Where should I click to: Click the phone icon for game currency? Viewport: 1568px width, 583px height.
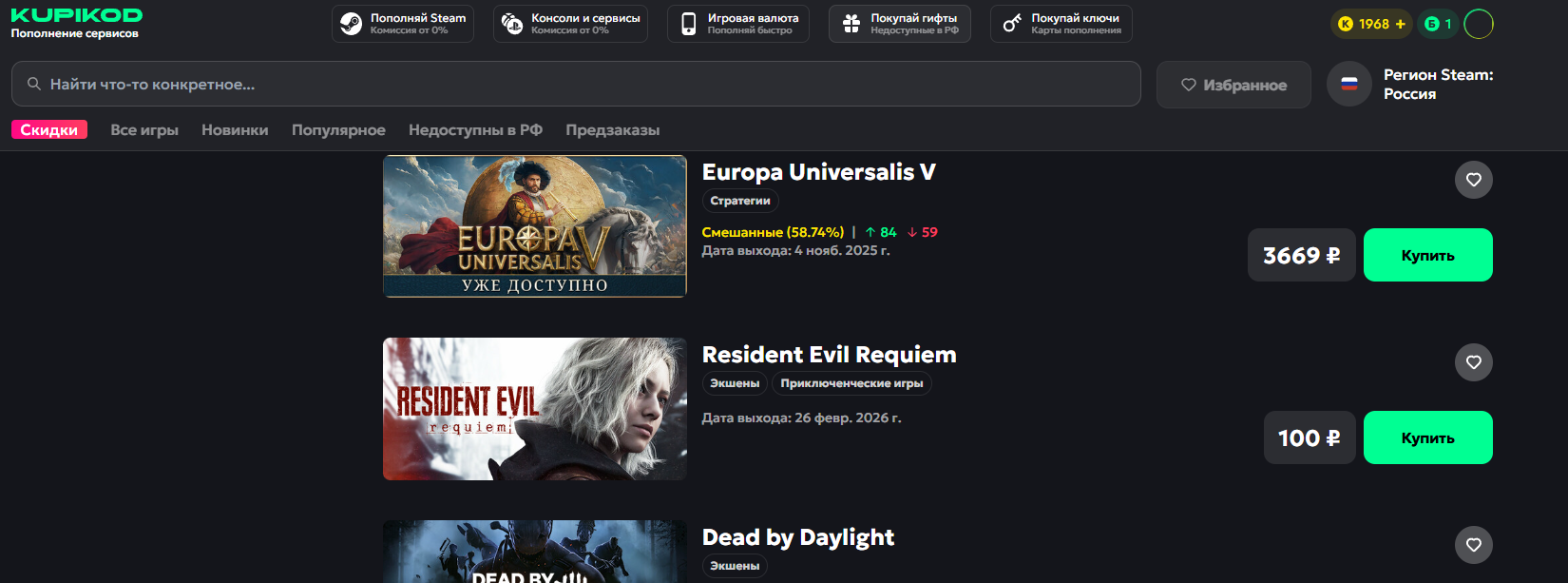pos(688,24)
